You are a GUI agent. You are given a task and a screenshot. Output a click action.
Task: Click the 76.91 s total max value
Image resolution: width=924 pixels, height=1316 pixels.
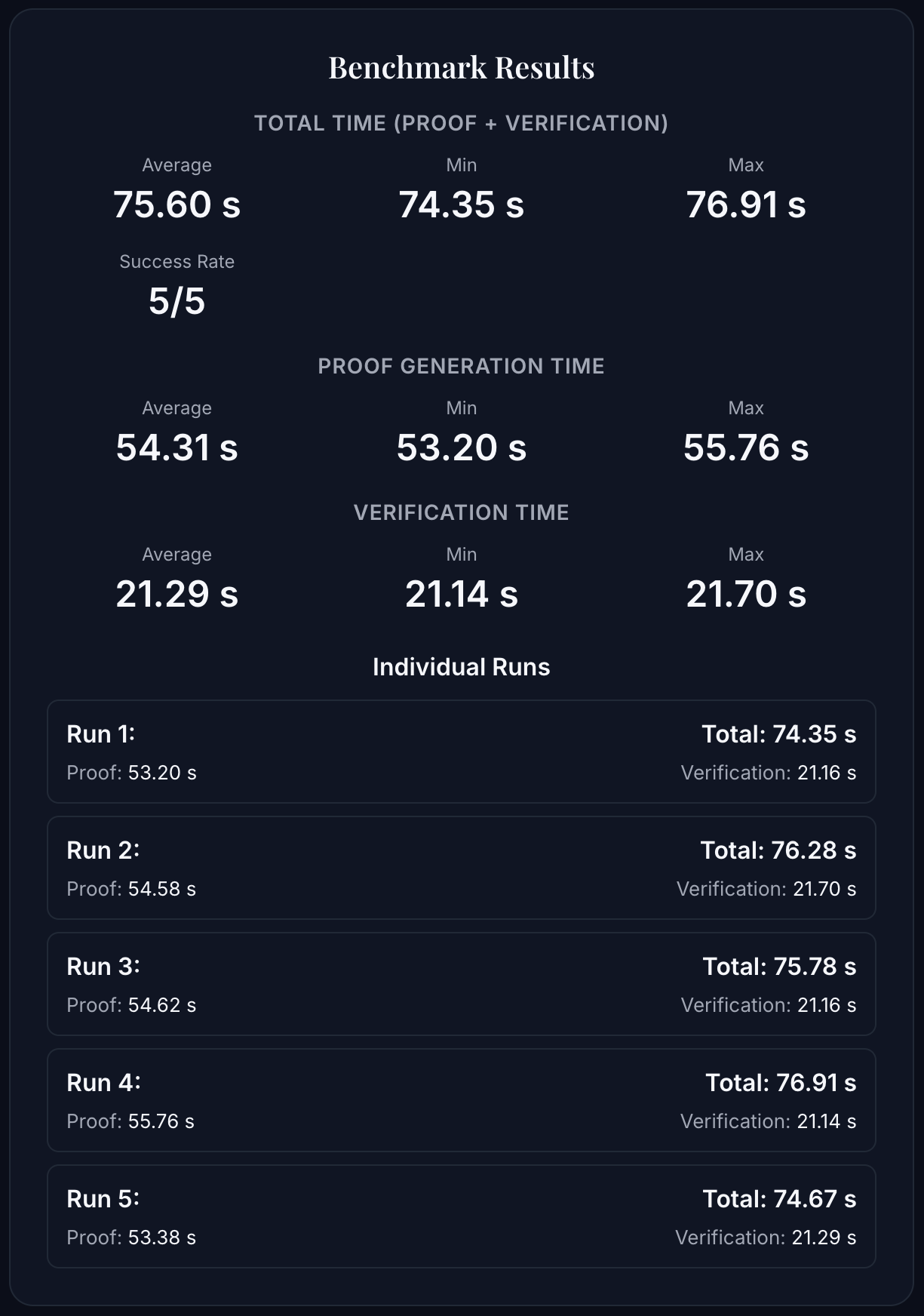pos(745,204)
